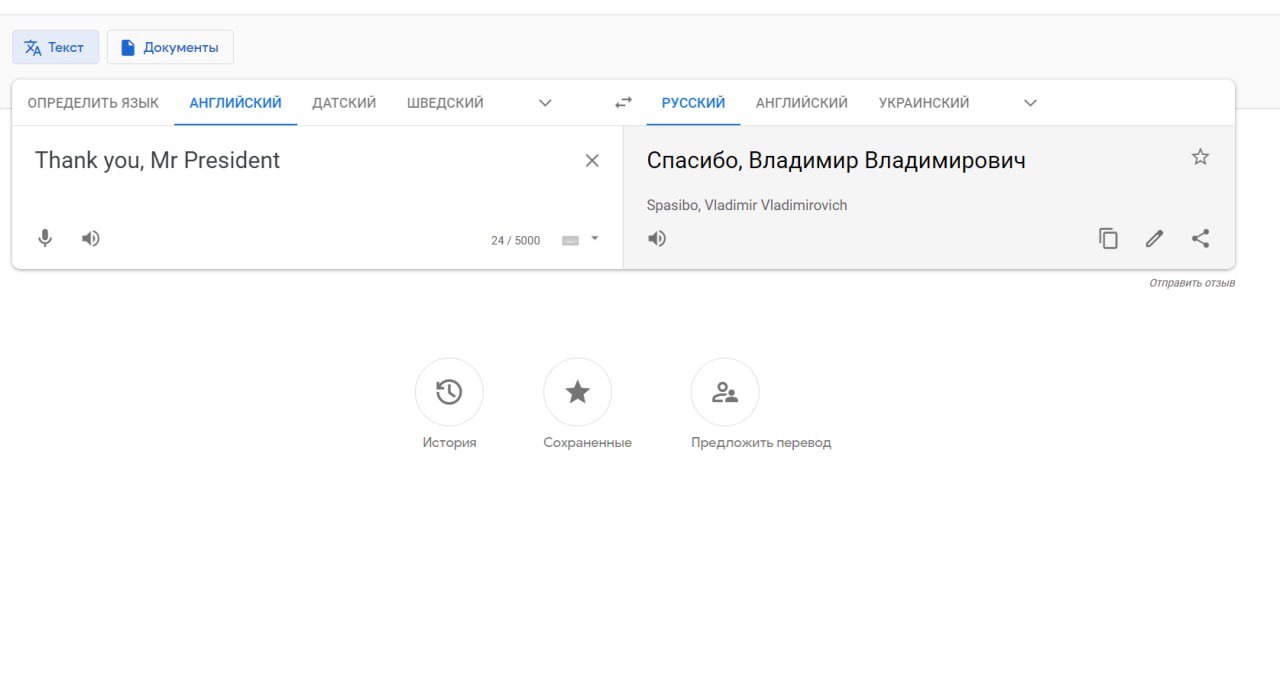Listen to the Russian translation audio
The image size is (1280, 690).
(x=657, y=238)
